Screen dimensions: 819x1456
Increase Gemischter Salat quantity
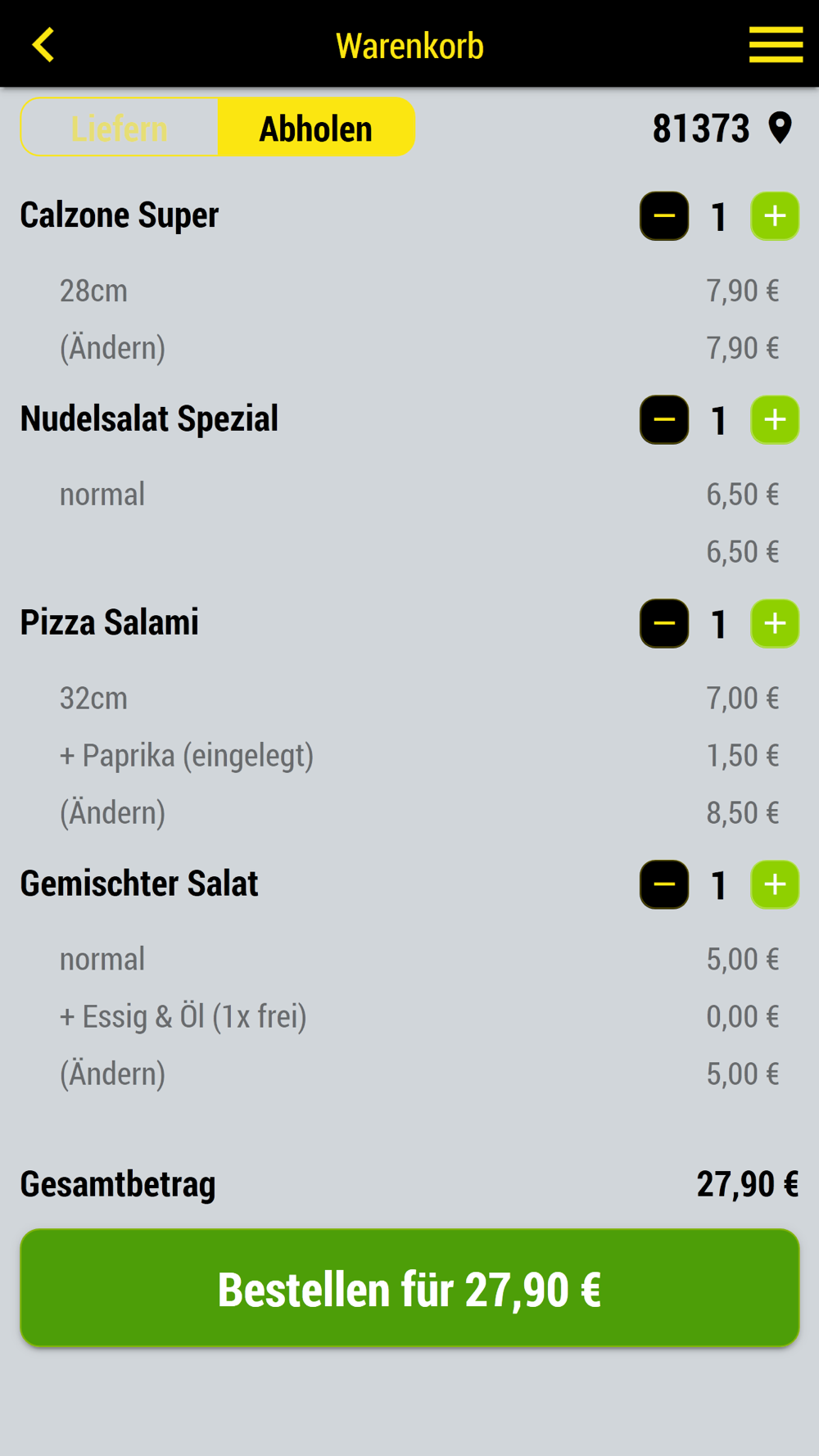pyautogui.click(x=775, y=884)
